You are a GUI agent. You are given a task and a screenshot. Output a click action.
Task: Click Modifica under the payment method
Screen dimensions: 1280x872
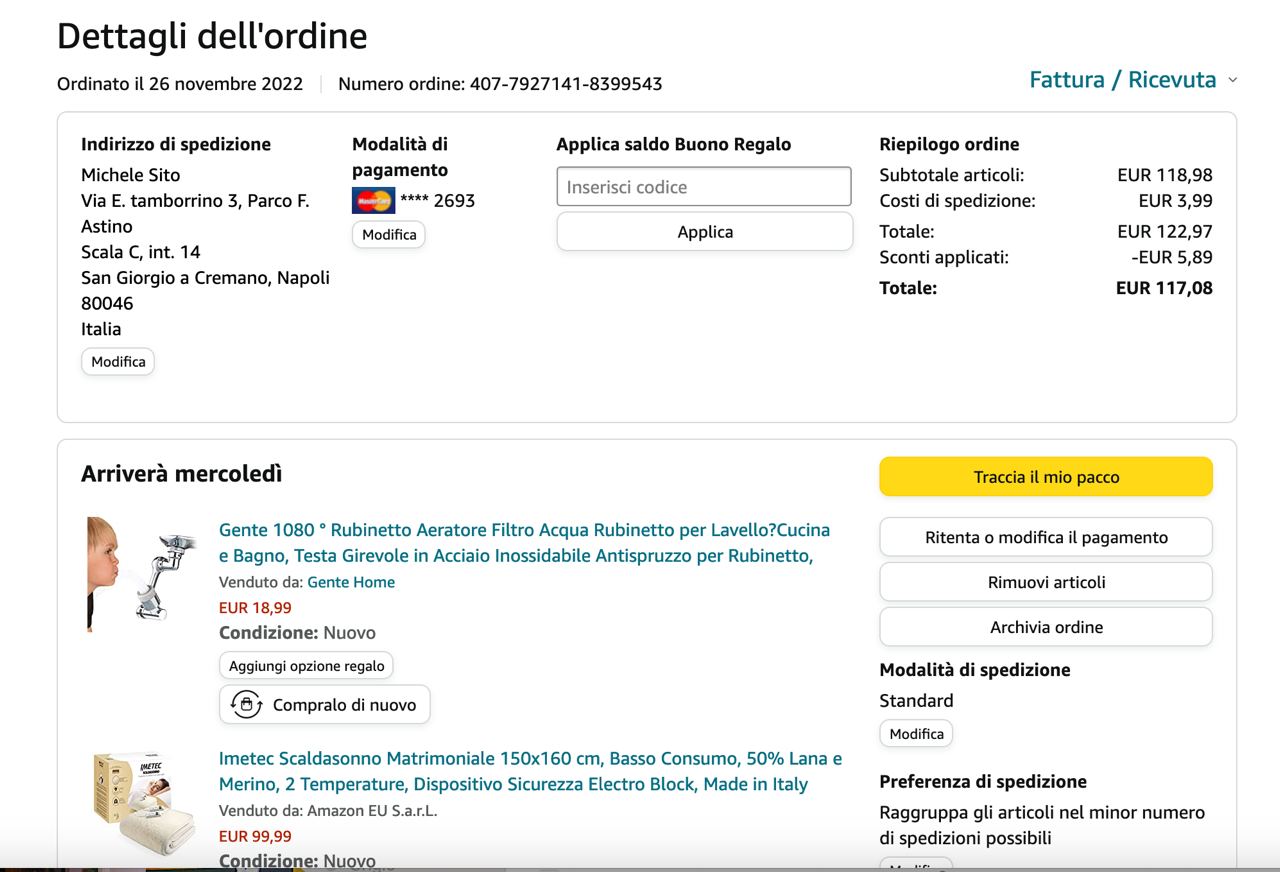click(x=389, y=234)
